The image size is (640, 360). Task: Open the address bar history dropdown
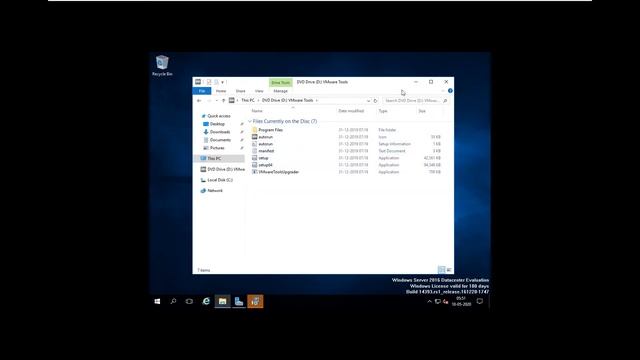pyautogui.click(x=368, y=100)
